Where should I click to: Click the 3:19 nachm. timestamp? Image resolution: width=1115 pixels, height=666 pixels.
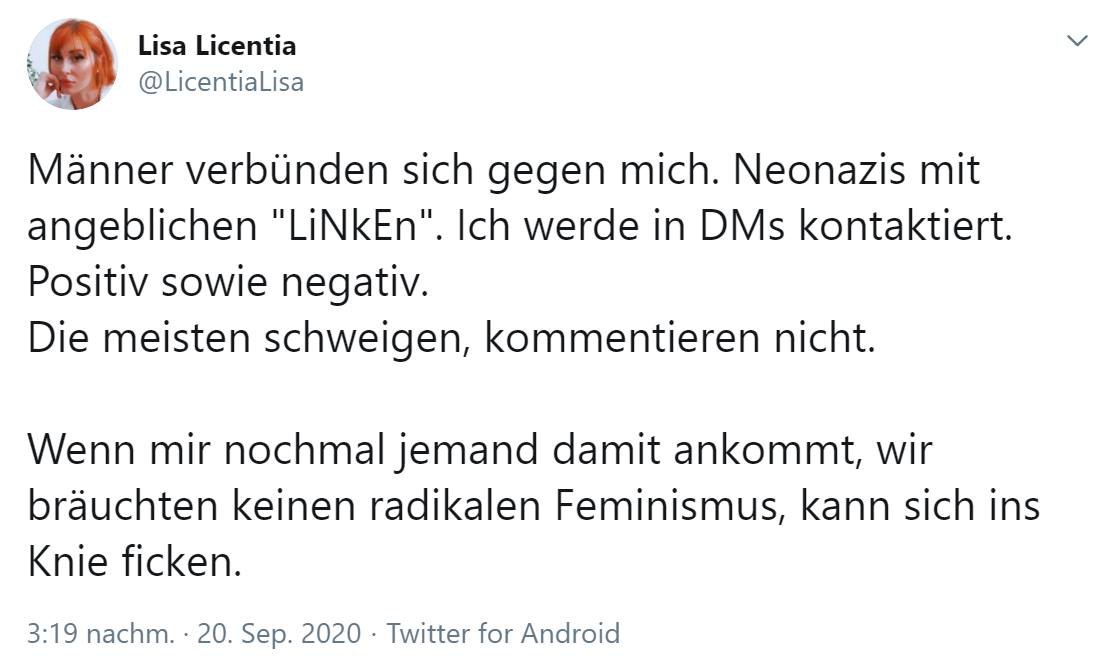pyautogui.click(x=101, y=633)
